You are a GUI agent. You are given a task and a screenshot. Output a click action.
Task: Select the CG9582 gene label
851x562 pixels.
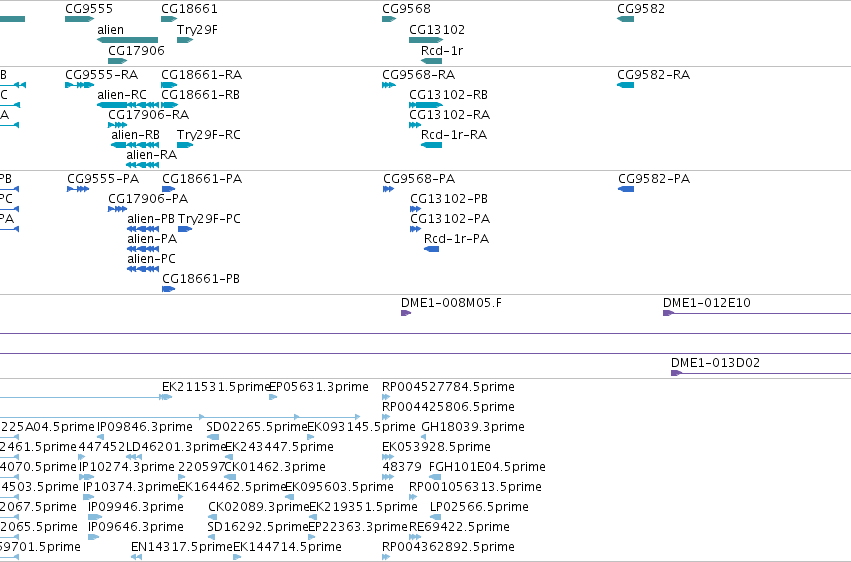click(641, 9)
